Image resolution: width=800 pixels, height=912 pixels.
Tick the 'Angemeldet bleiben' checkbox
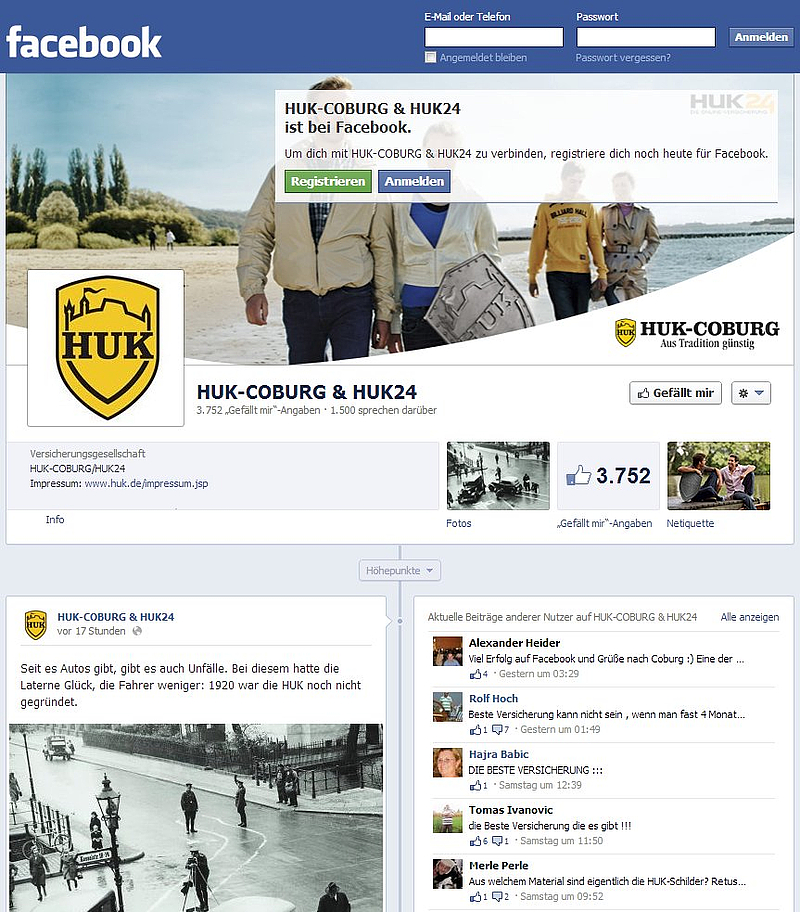(431, 58)
